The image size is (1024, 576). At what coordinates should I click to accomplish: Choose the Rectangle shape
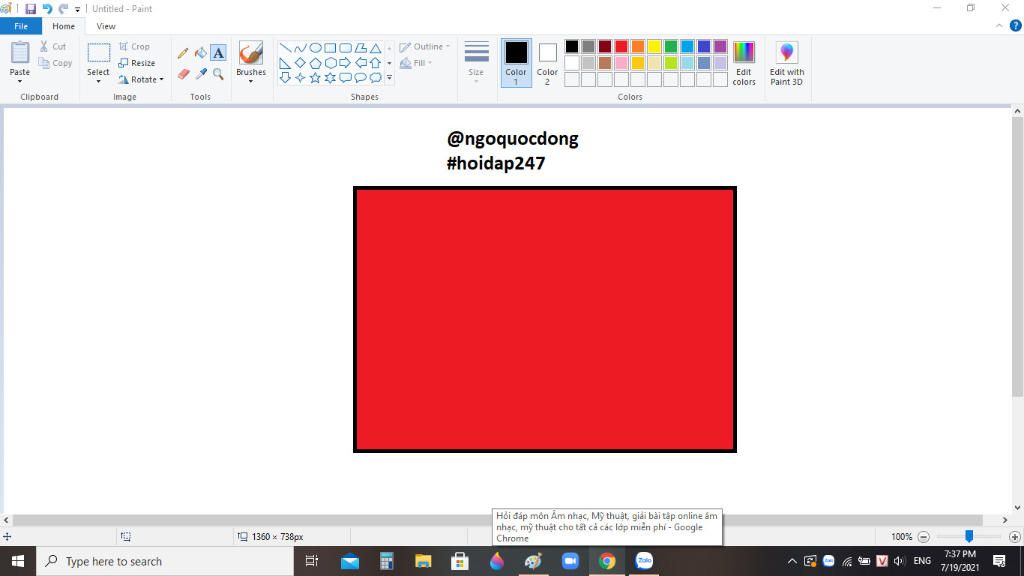click(330, 48)
